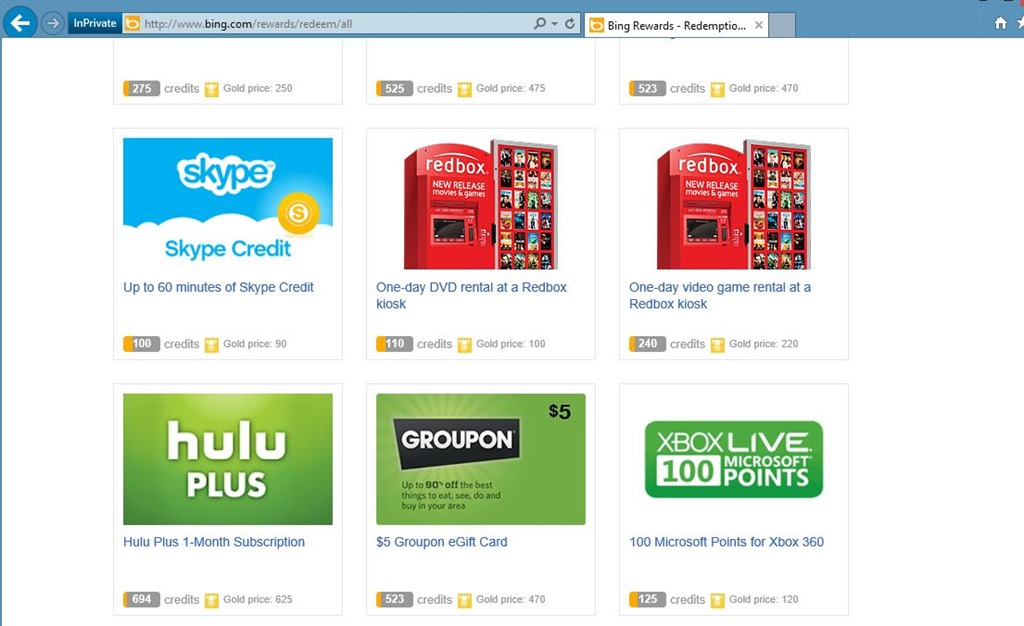Viewport: 1024px width, 626px height.
Task: Click the bing.com URL address field
Action: [x=335, y=23]
